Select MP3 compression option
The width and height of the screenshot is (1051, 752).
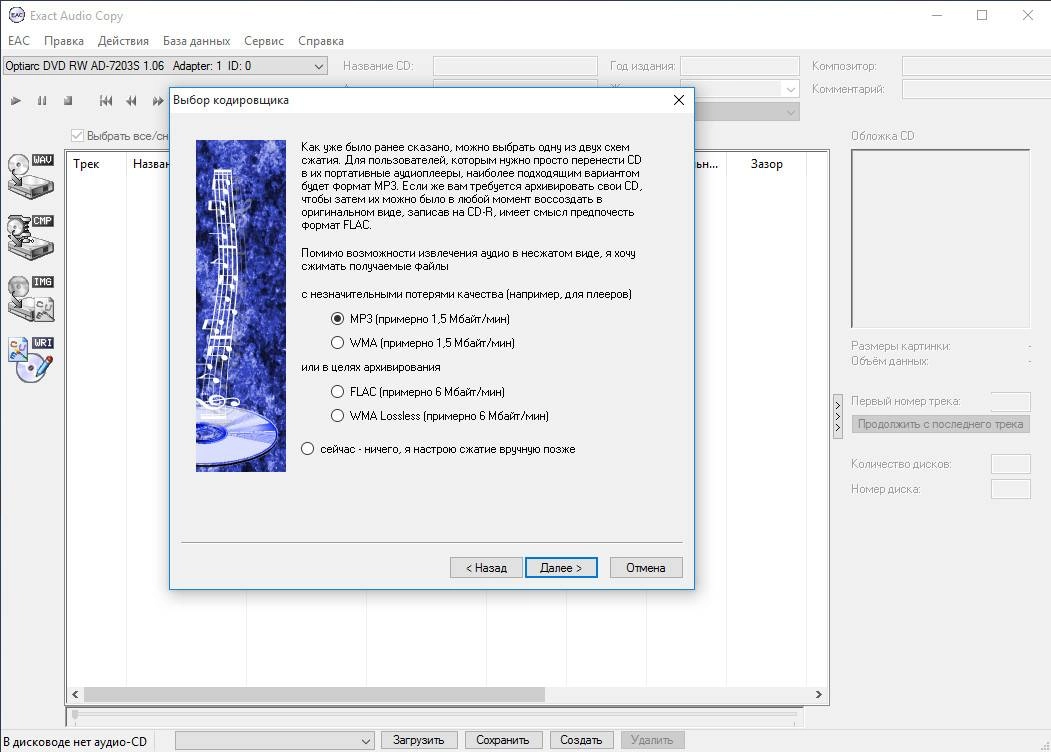338,318
